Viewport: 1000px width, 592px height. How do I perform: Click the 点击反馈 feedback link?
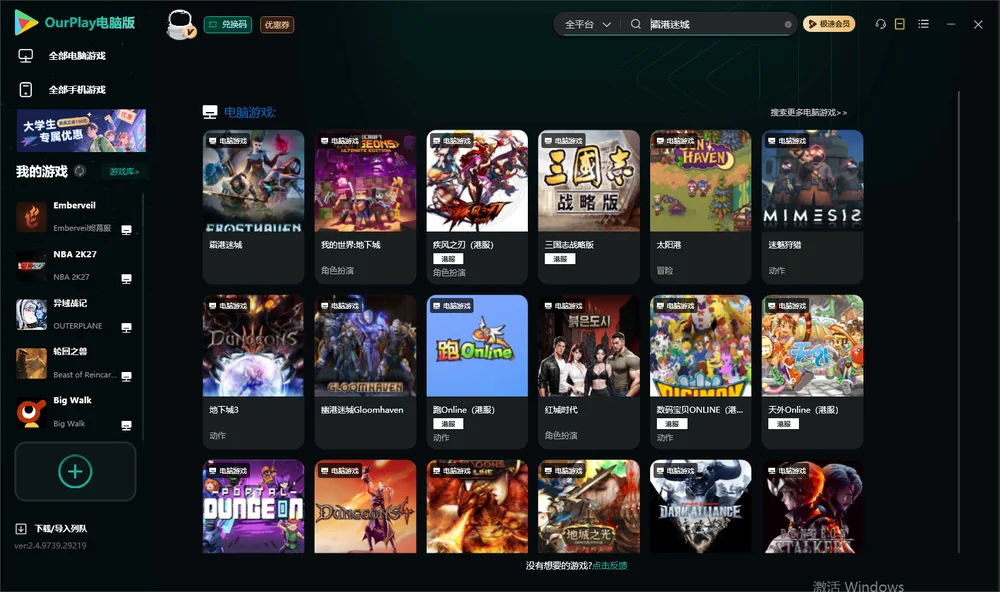[x=610, y=565]
